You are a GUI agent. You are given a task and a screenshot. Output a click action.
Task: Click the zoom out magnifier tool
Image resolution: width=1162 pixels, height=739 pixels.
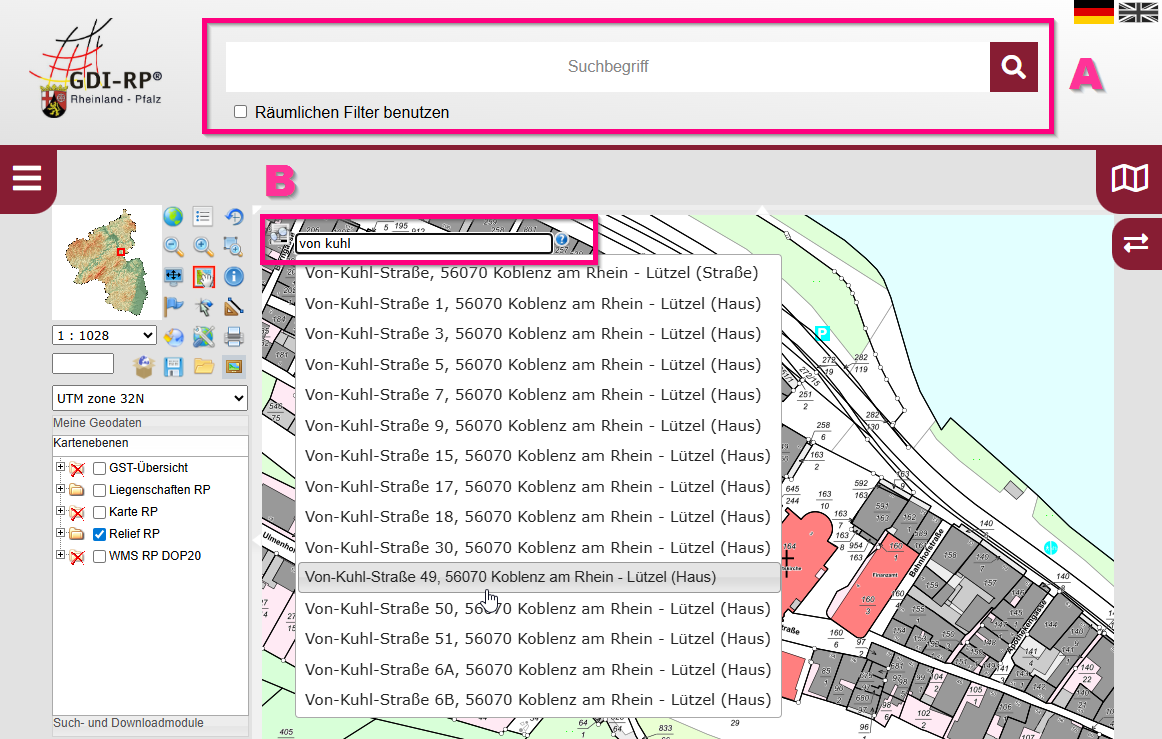pos(174,247)
